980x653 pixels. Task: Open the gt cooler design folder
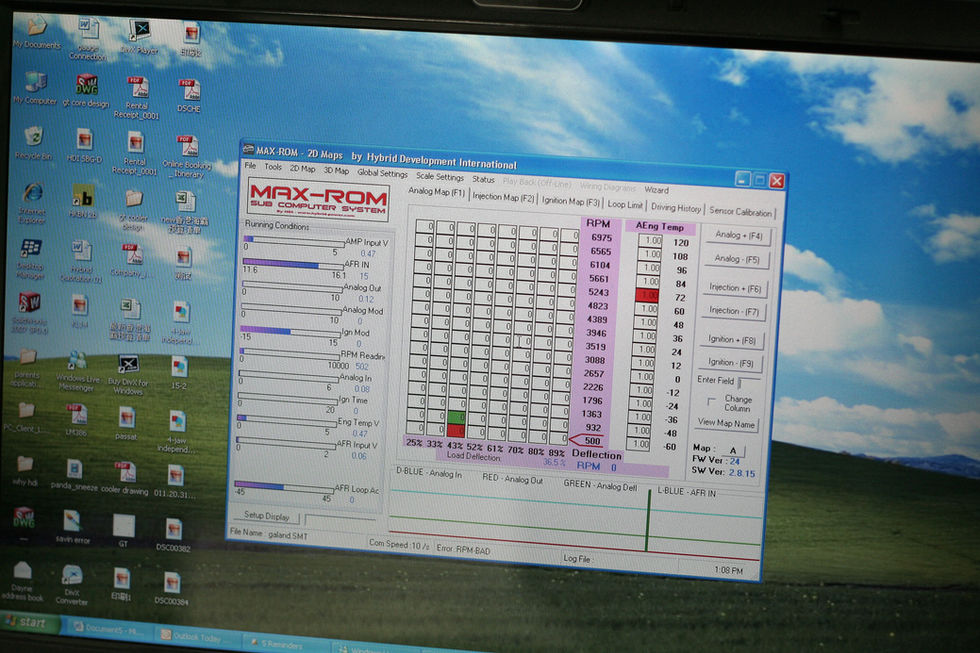click(132, 210)
